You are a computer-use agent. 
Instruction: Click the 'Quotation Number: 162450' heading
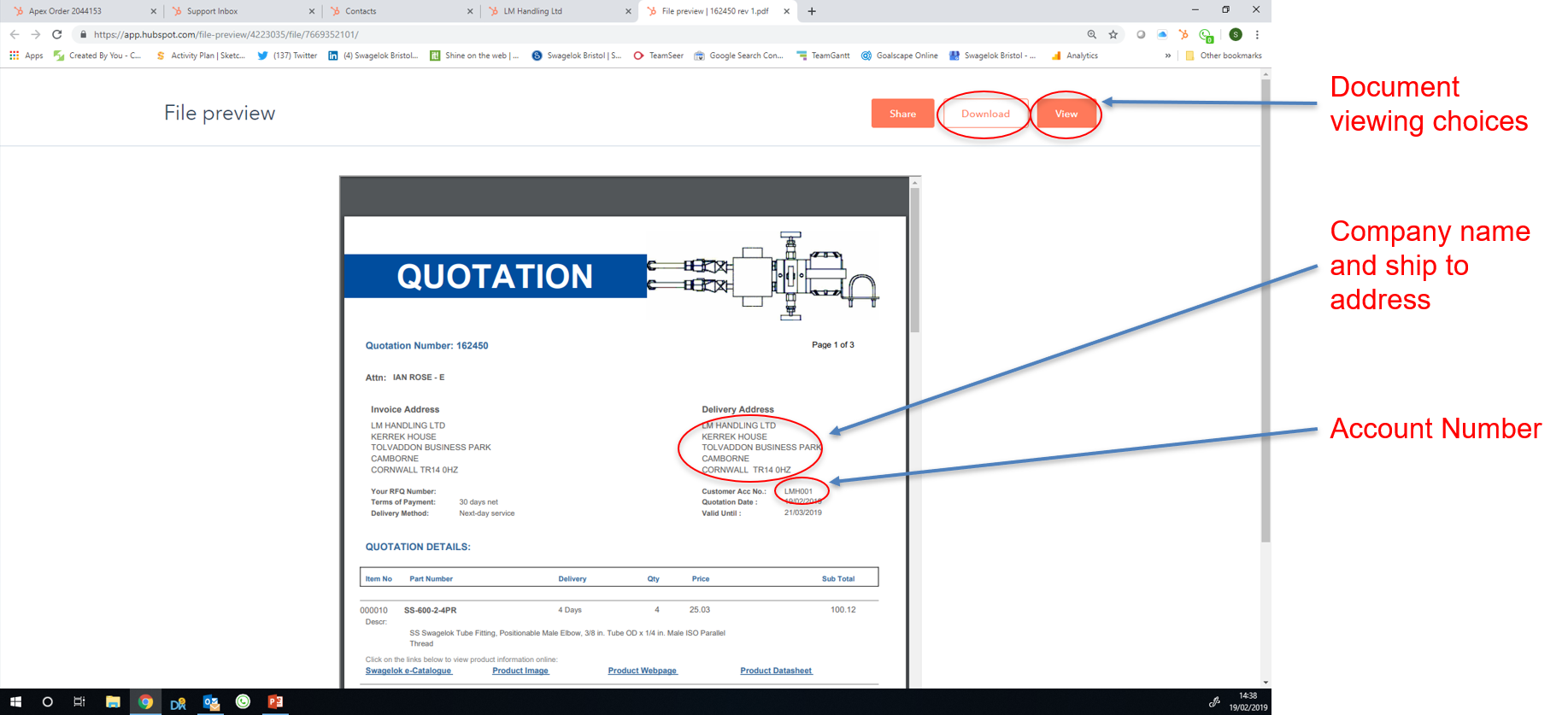pos(426,346)
